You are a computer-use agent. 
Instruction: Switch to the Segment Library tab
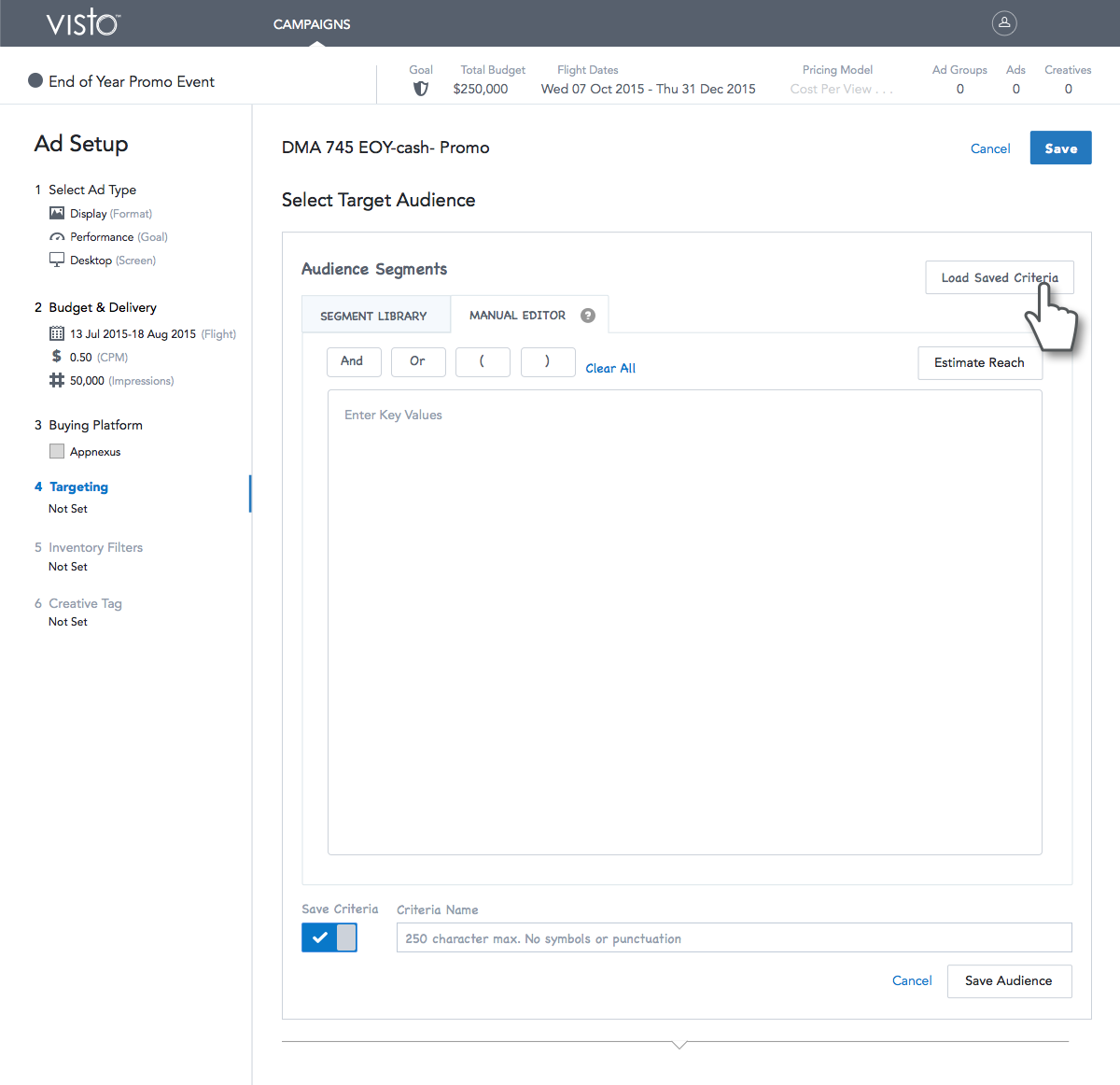373,316
